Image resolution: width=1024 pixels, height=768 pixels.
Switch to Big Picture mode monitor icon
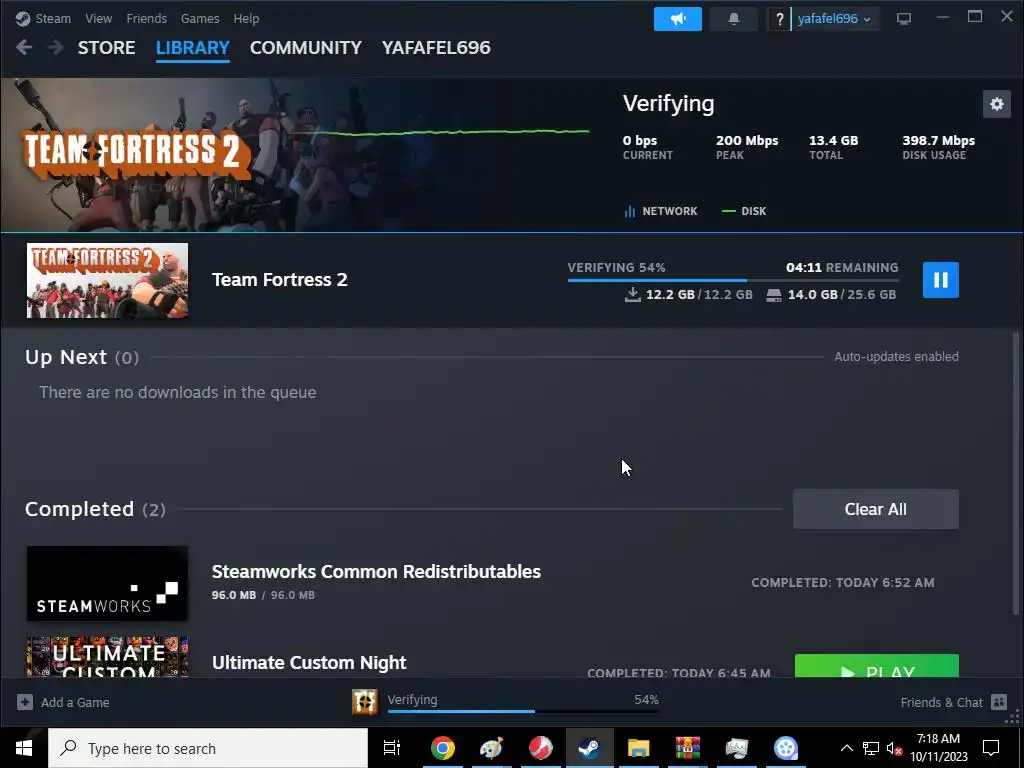(904, 19)
